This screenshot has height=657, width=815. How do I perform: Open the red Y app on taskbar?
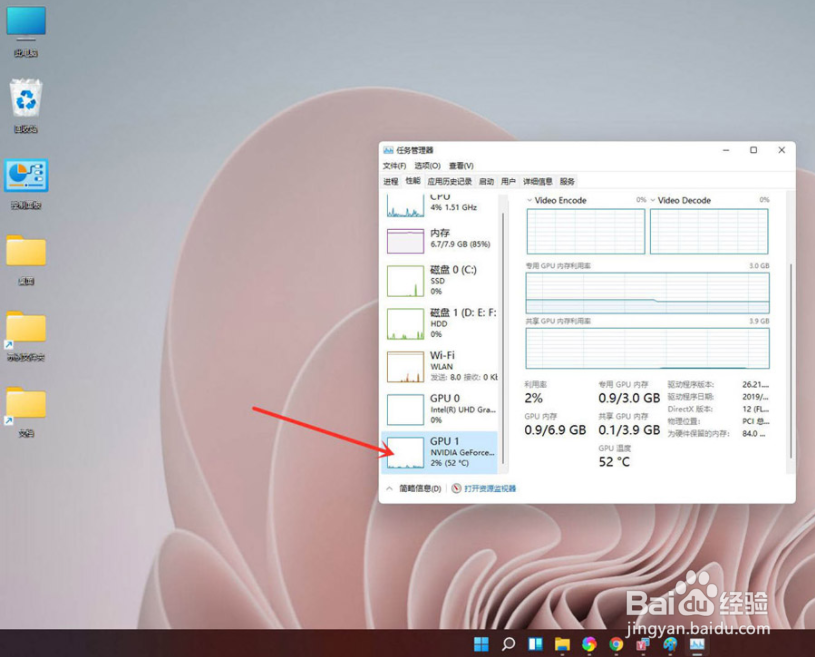coord(643,644)
